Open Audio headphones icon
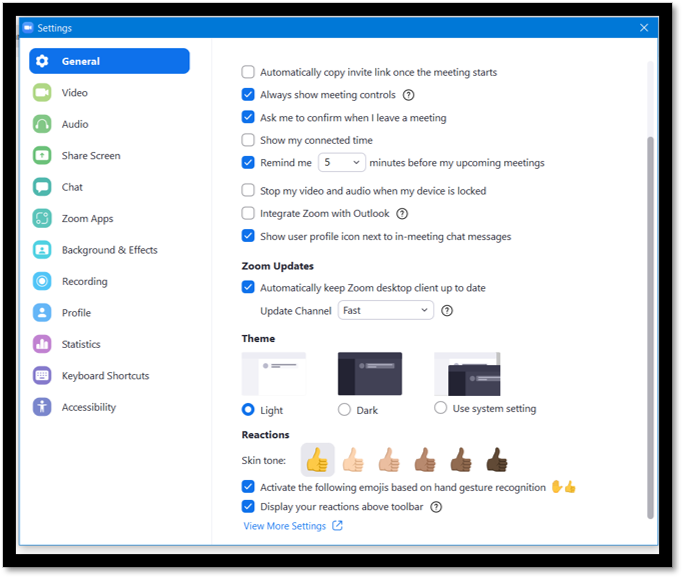Image resolution: width=682 pixels, height=577 pixels. [x=42, y=124]
